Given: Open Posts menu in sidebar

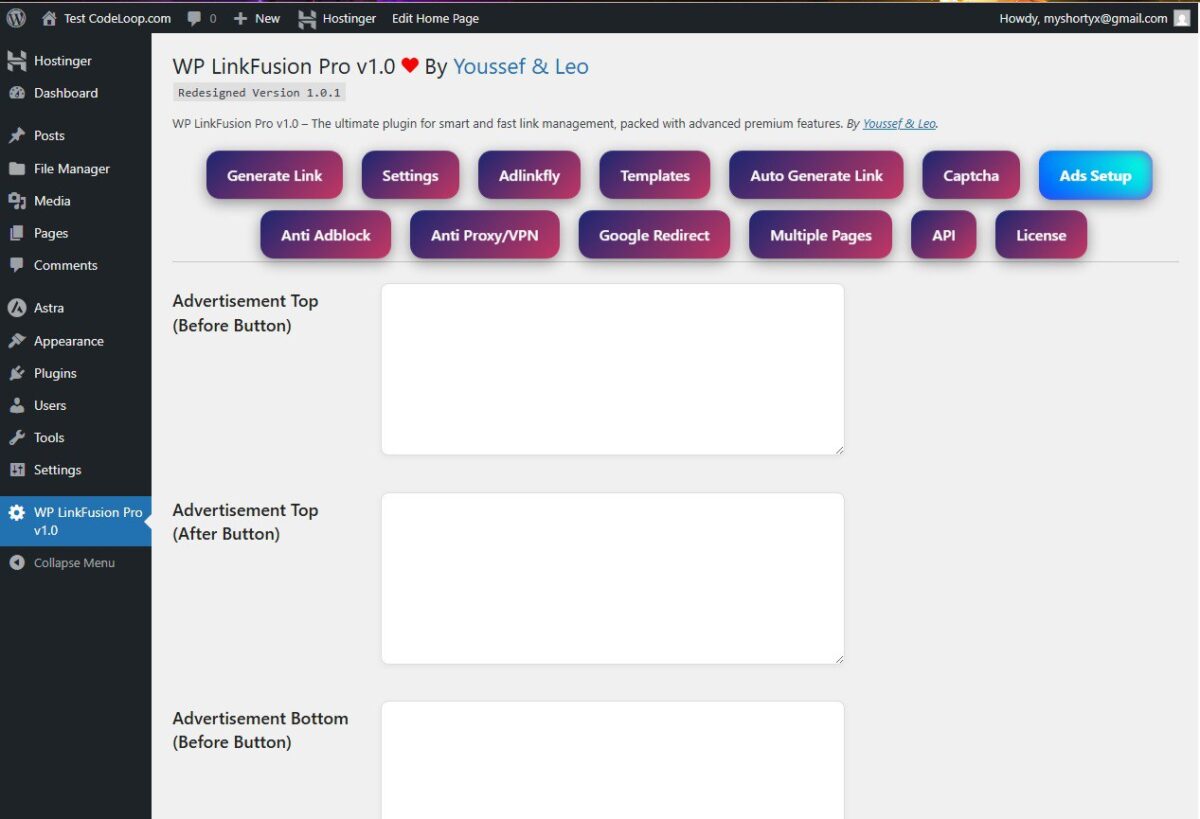Looking at the screenshot, I should coord(49,136).
